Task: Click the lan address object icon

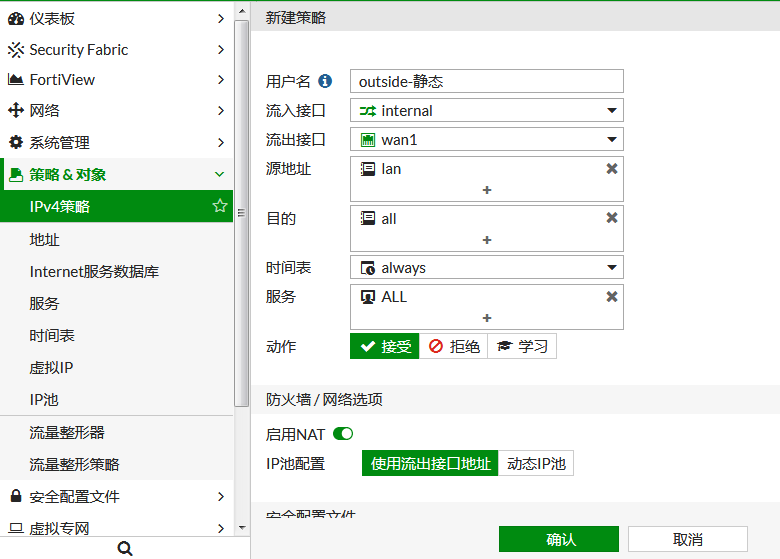Action: click(x=368, y=169)
